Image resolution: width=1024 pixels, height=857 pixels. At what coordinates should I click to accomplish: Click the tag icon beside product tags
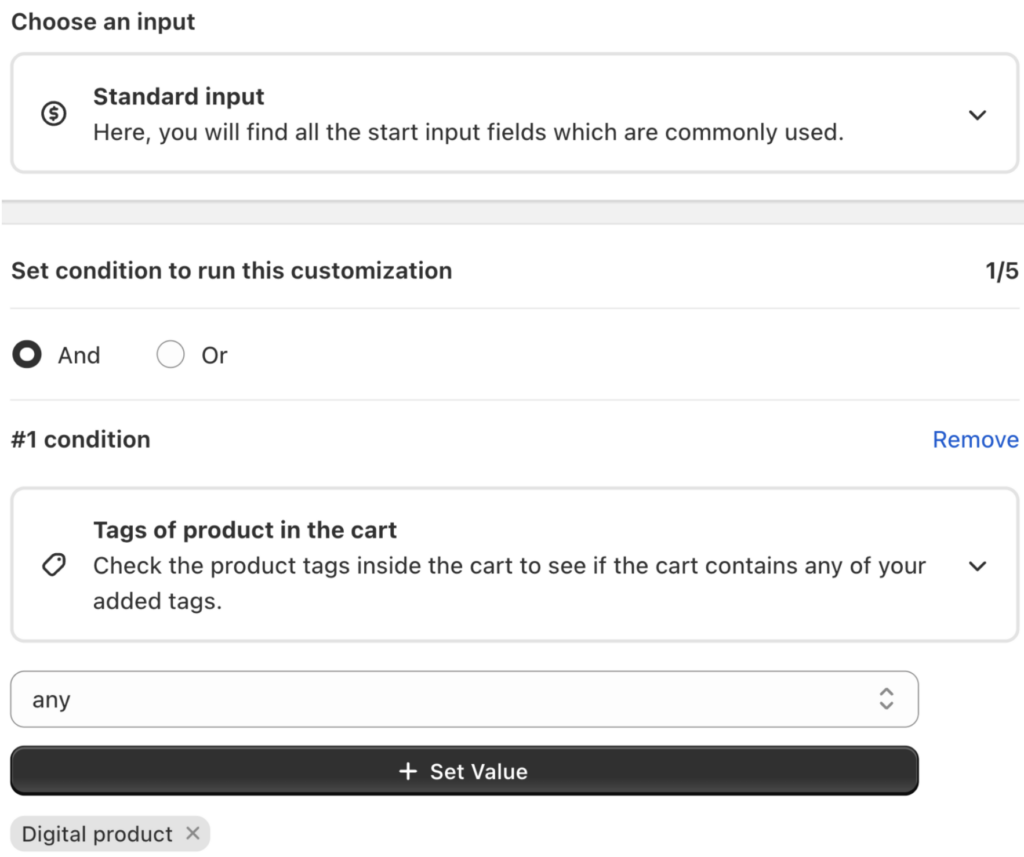[54, 565]
